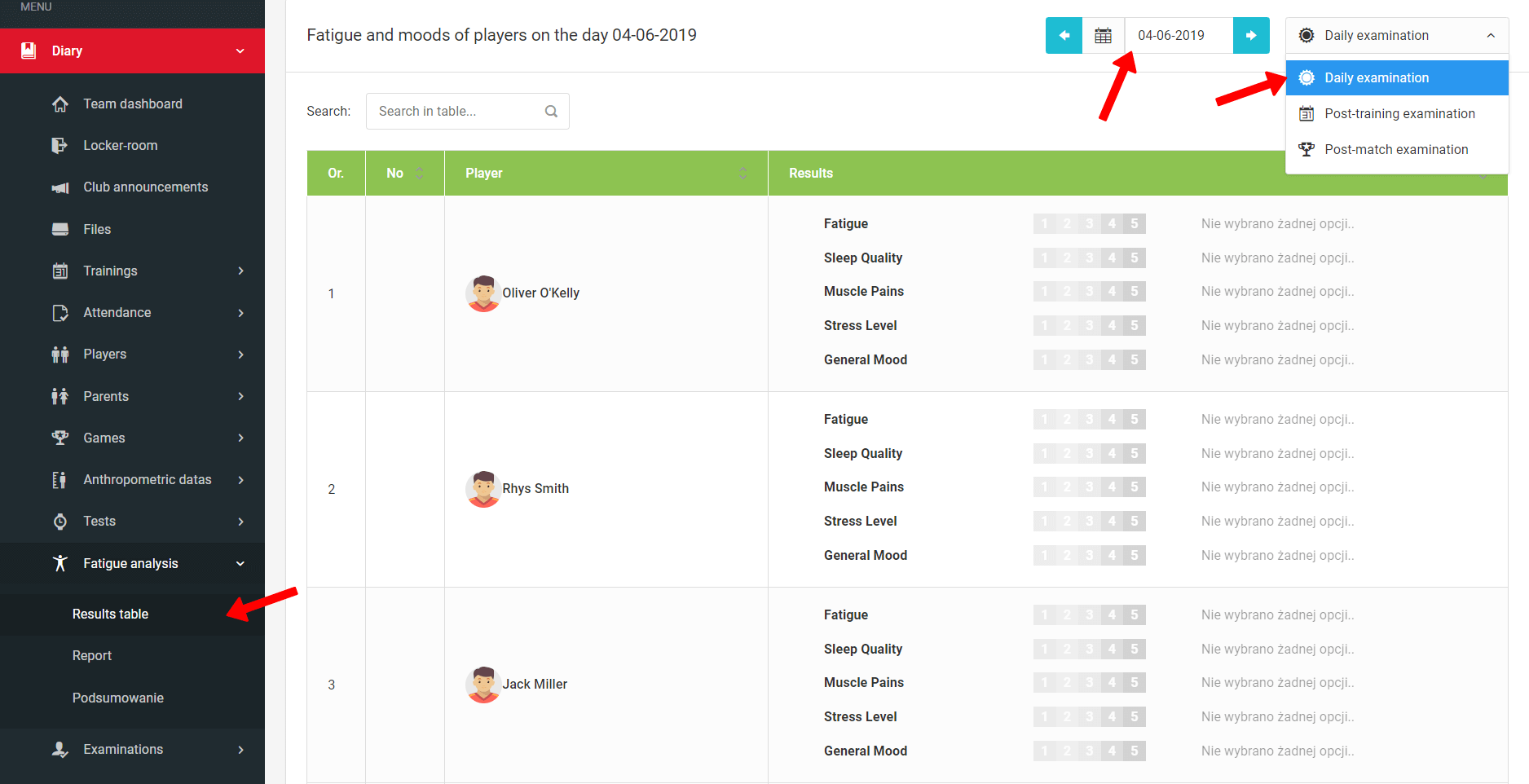Set Rhys Smith's Sleep Quality to 4
This screenshot has height=784, width=1529.
click(x=1112, y=454)
